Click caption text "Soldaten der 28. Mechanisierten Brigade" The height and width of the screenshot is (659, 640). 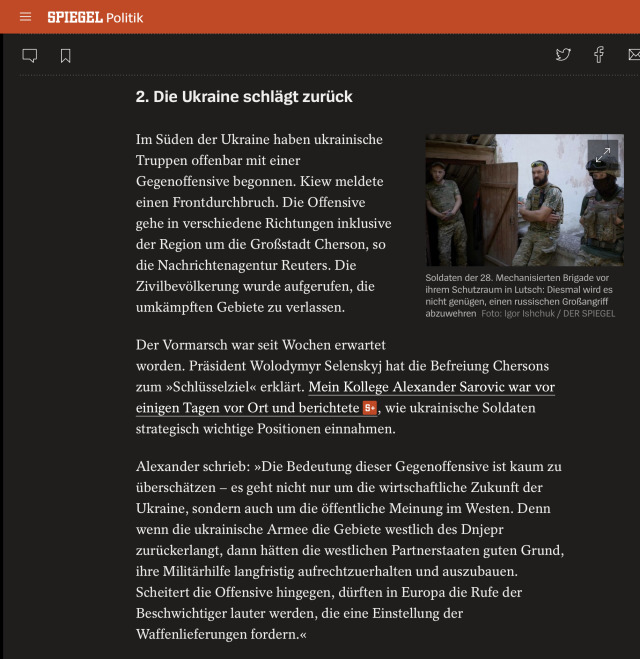[x=508, y=278]
